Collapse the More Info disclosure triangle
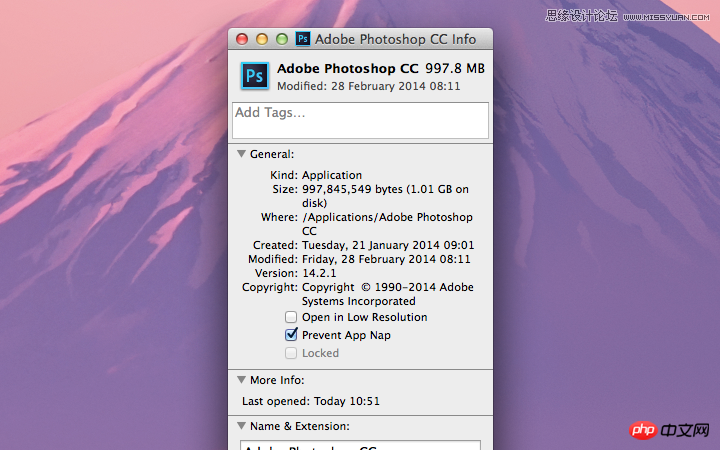Screen dimensions: 720x450 (x=241, y=380)
